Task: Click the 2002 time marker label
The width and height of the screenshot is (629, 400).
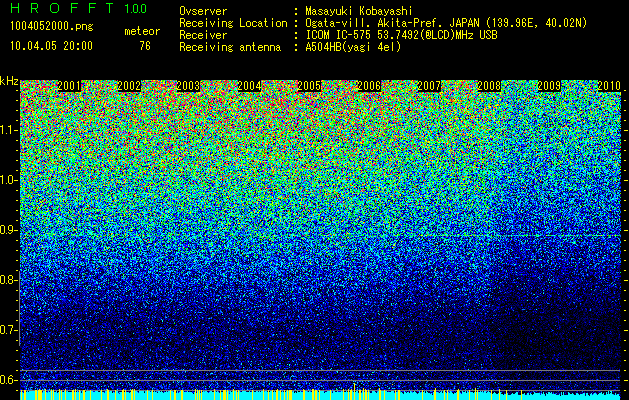Action: tap(129, 86)
